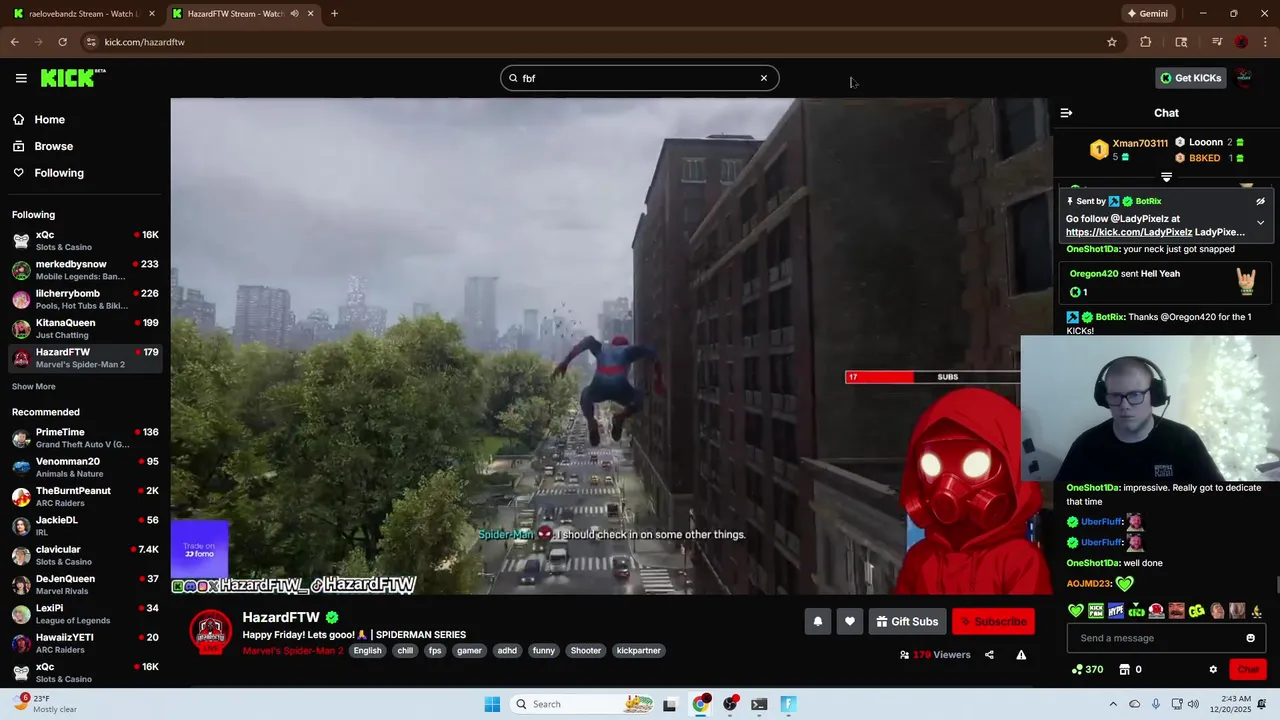This screenshot has width=1280, height=720.
Task: Click the kickpartner tag
Action: (638, 651)
